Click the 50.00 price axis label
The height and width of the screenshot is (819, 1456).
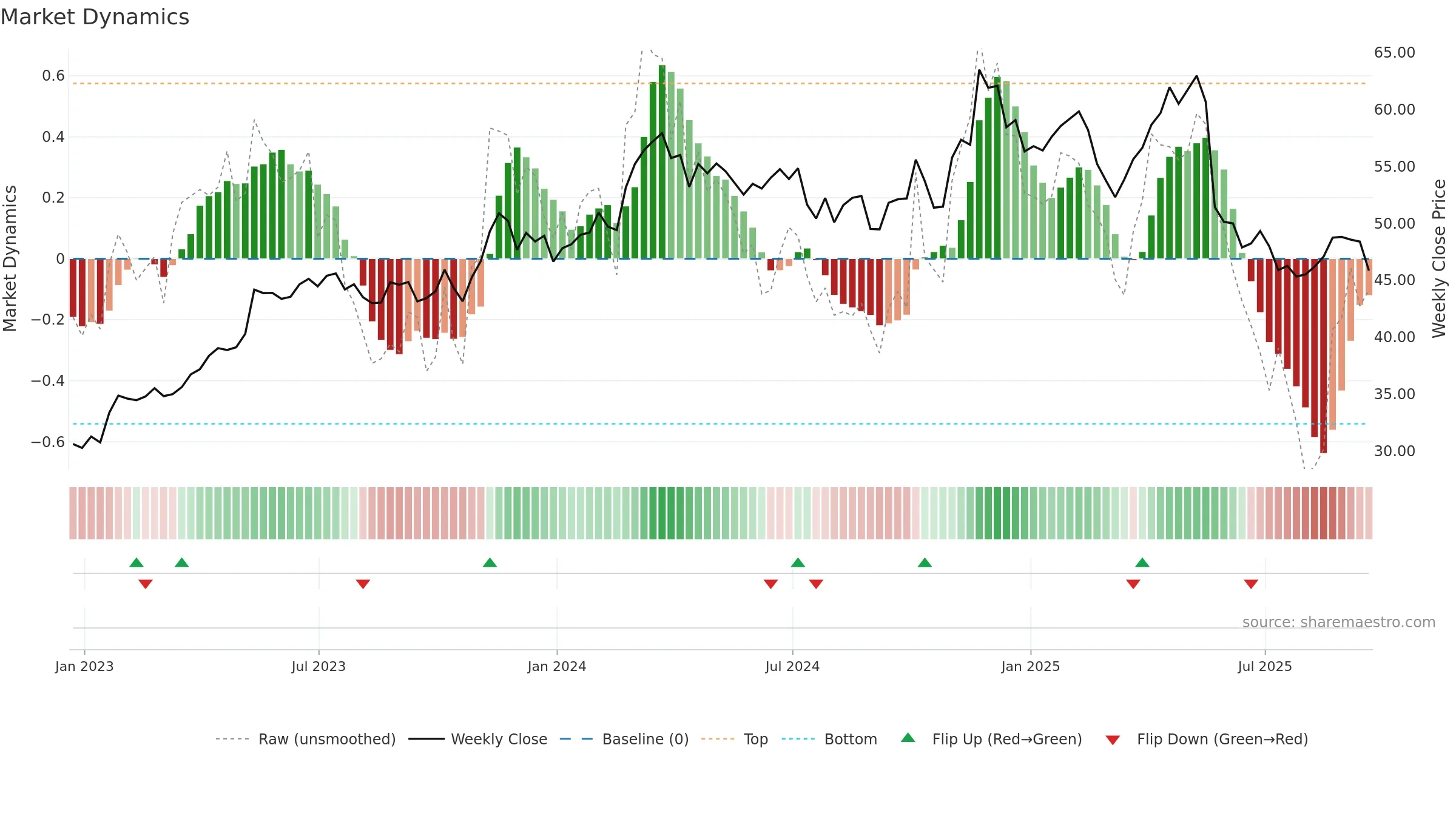[x=1395, y=224]
